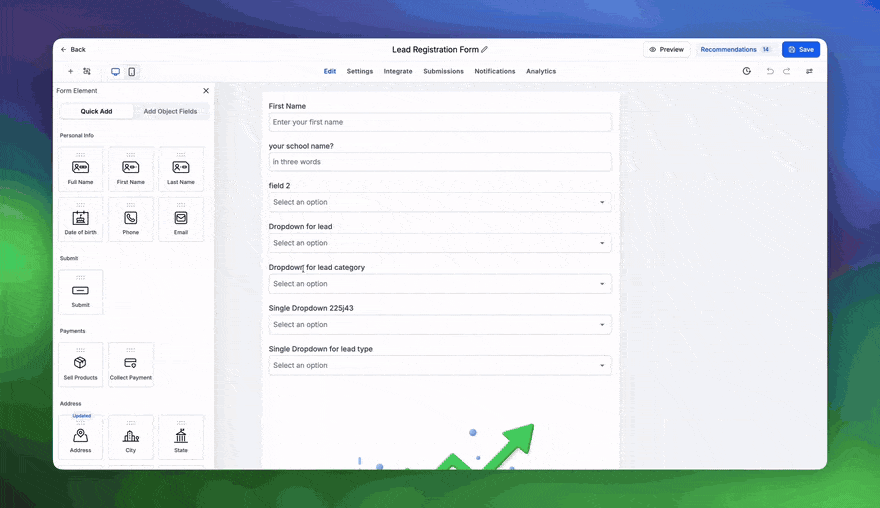
Task: Open the Integrate tab
Action: [398, 71]
